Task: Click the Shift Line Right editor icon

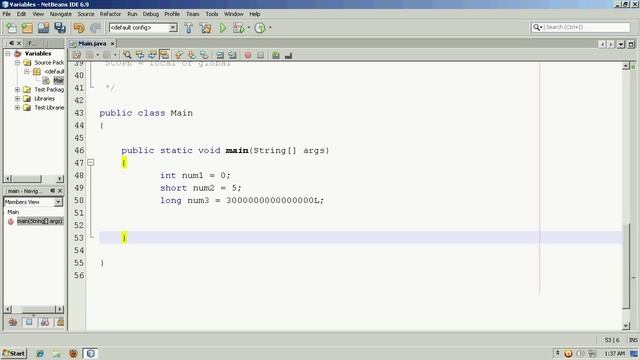Action: click(x=232, y=55)
